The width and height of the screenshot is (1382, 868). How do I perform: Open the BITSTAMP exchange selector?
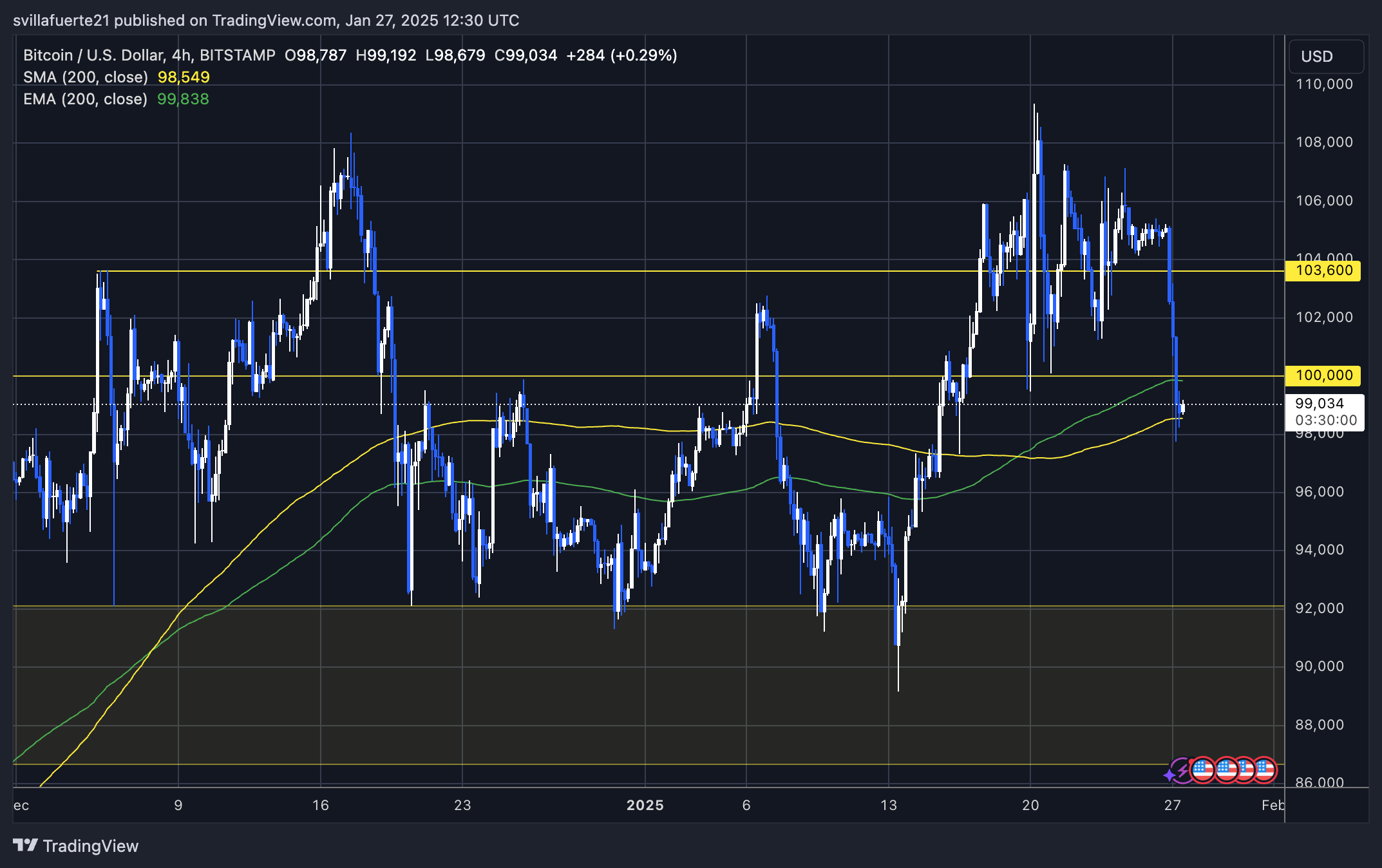click(237, 55)
